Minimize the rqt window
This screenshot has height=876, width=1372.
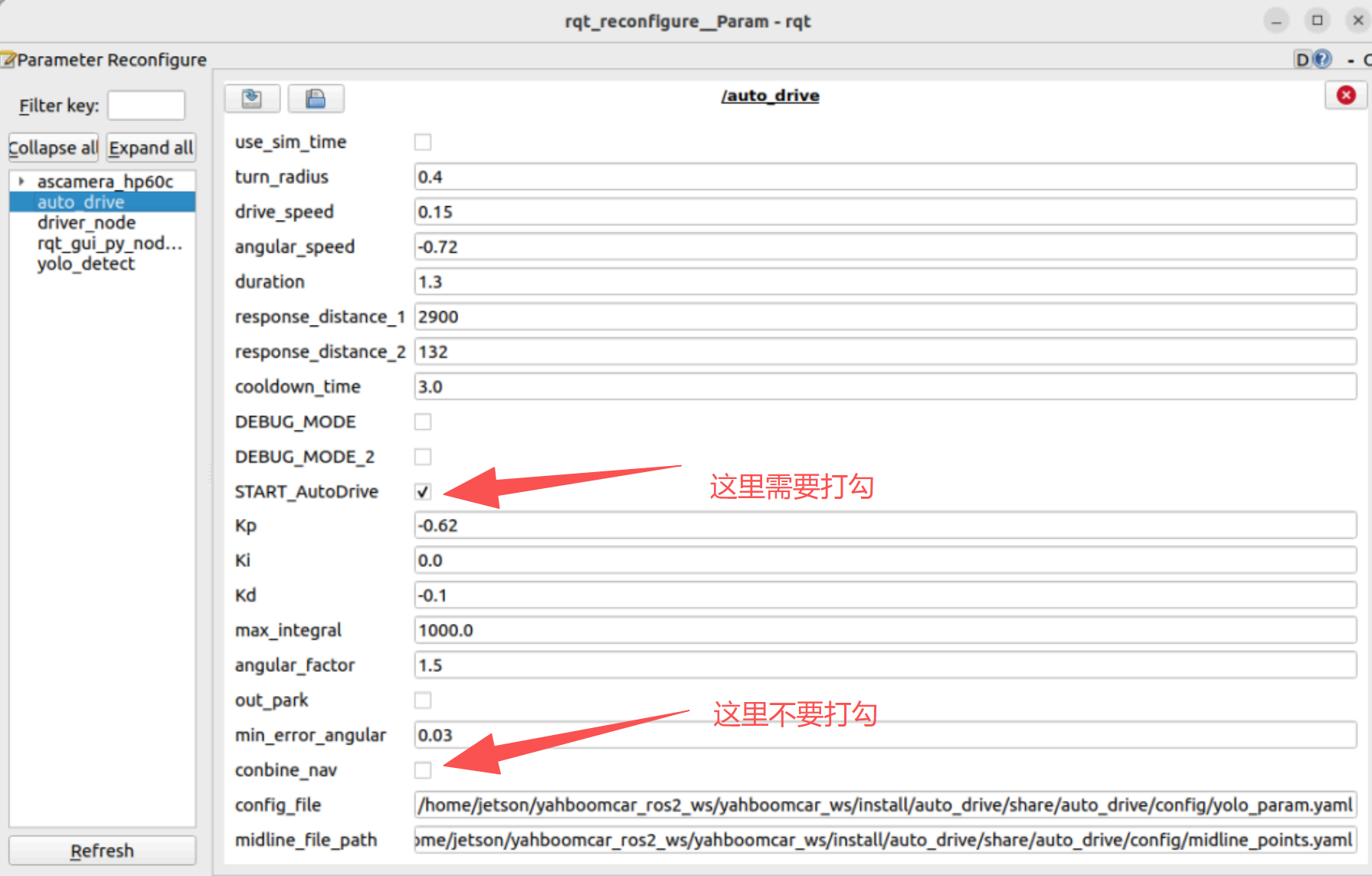tap(1276, 21)
